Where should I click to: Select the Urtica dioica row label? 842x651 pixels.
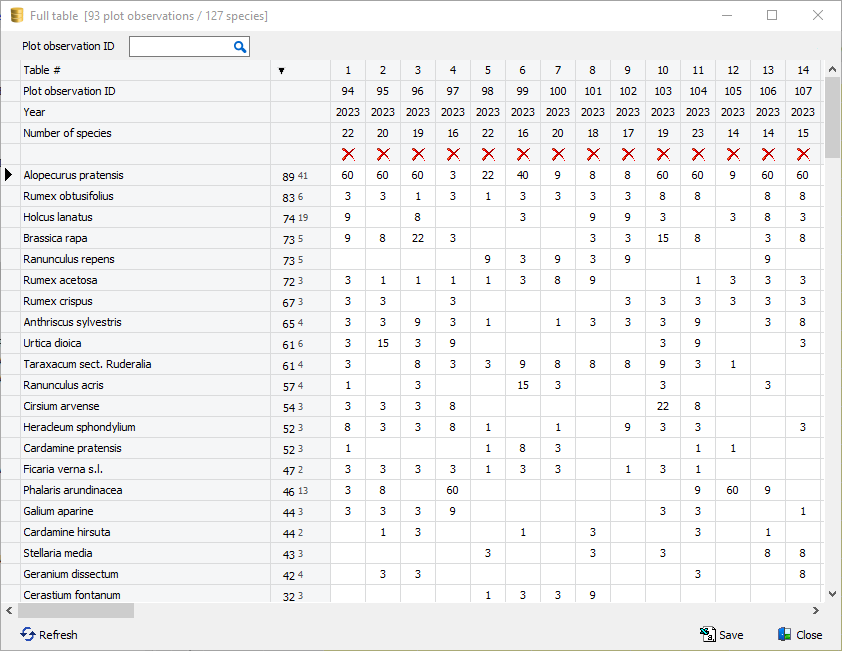pos(52,343)
